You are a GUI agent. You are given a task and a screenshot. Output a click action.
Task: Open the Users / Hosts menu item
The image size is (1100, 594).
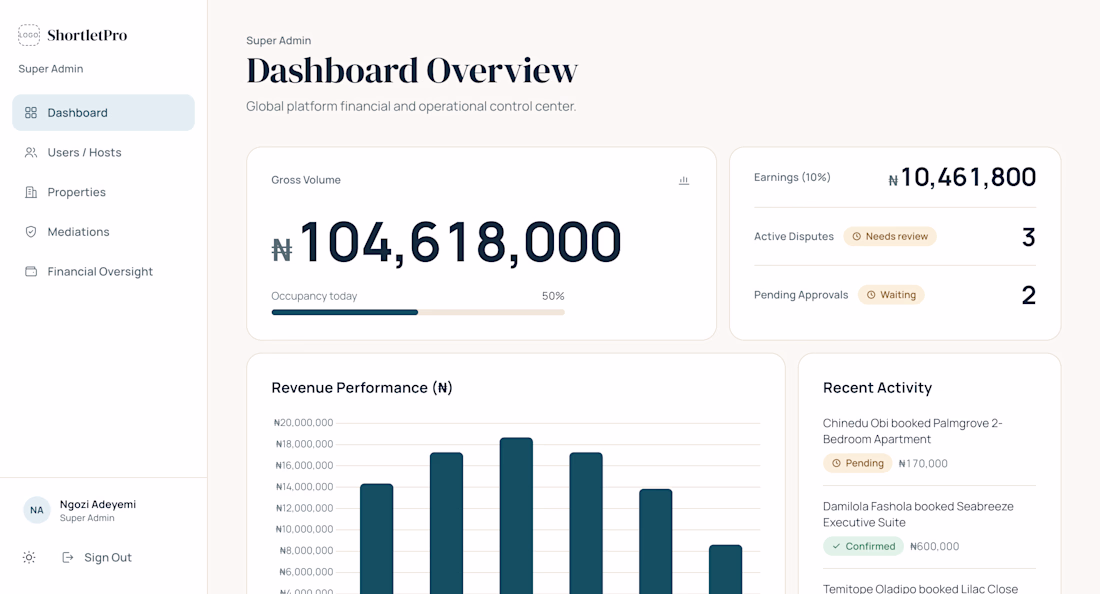[103, 152]
